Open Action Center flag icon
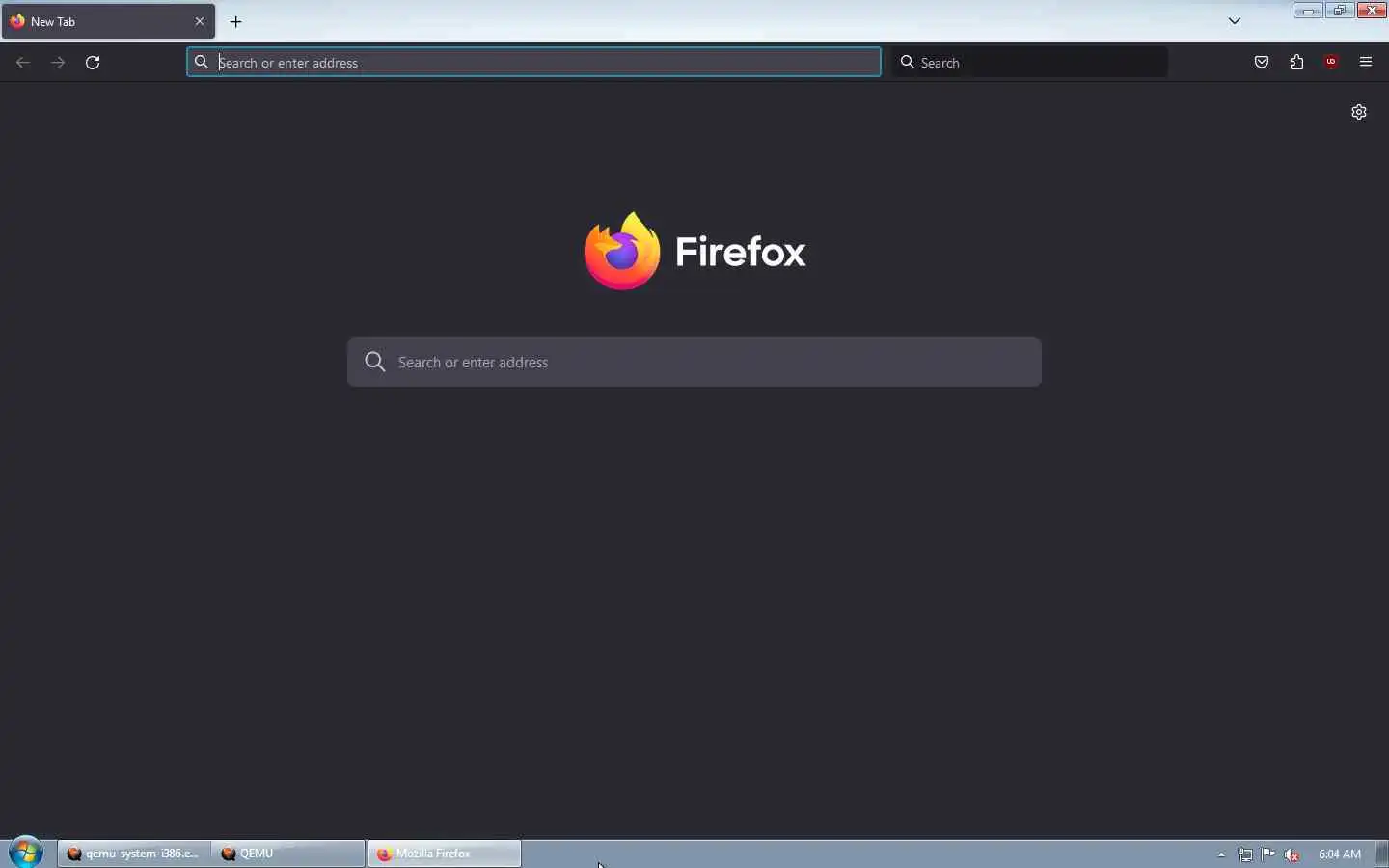 (1268, 854)
